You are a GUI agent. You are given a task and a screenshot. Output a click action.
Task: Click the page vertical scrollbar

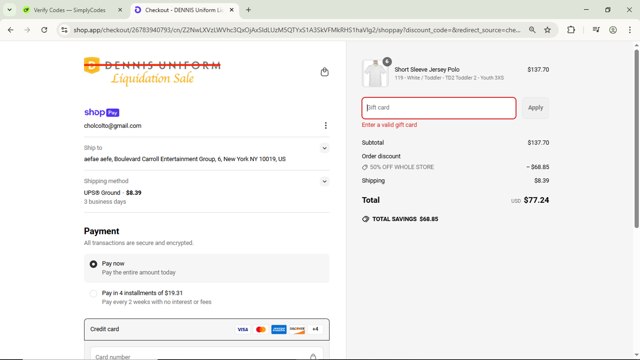(636, 139)
